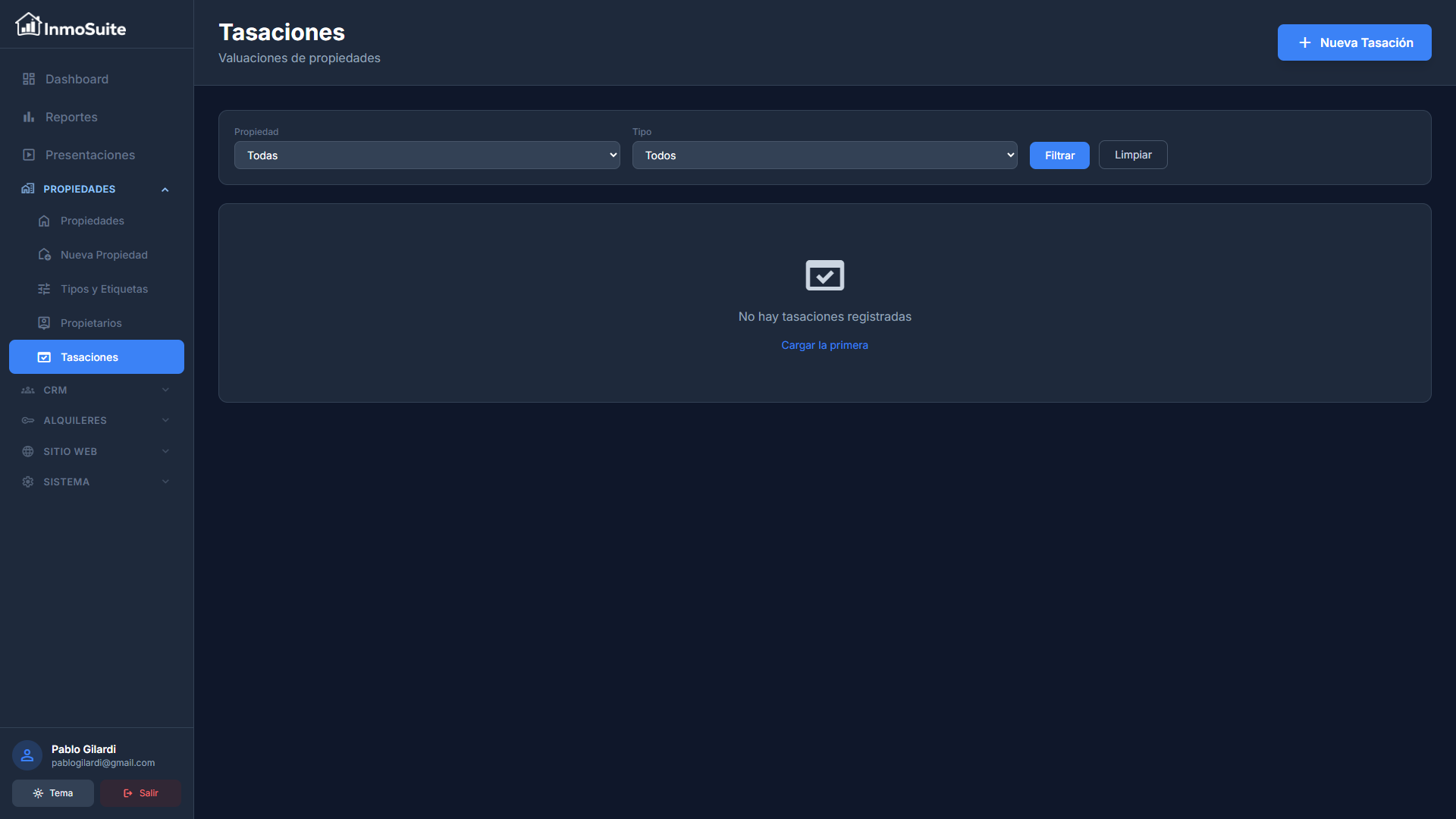Click the Dashboard grid icon
The width and height of the screenshot is (1456, 819).
[x=29, y=79]
